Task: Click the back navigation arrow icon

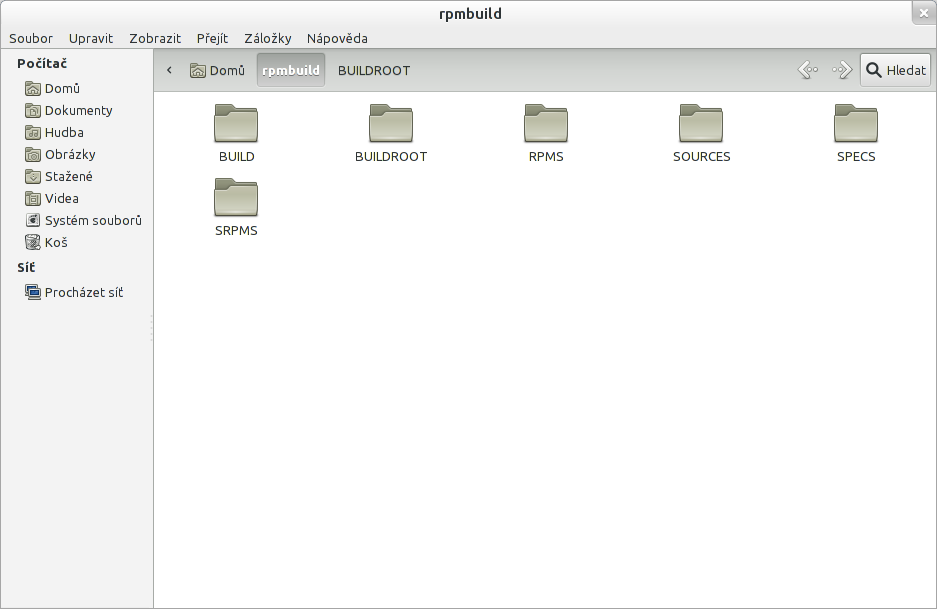Action: (x=808, y=70)
